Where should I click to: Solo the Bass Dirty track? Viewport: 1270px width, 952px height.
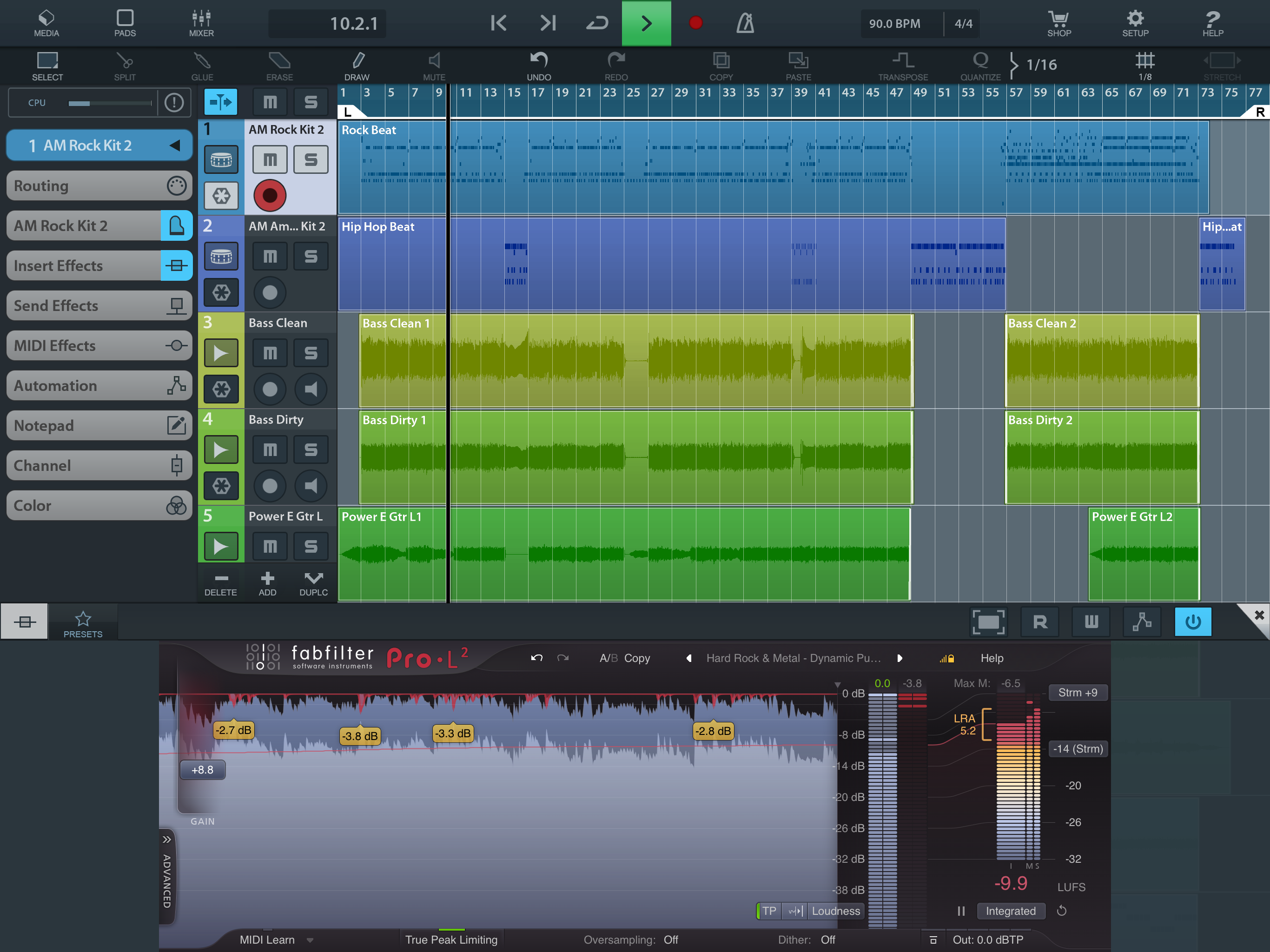tap(311, 450)
